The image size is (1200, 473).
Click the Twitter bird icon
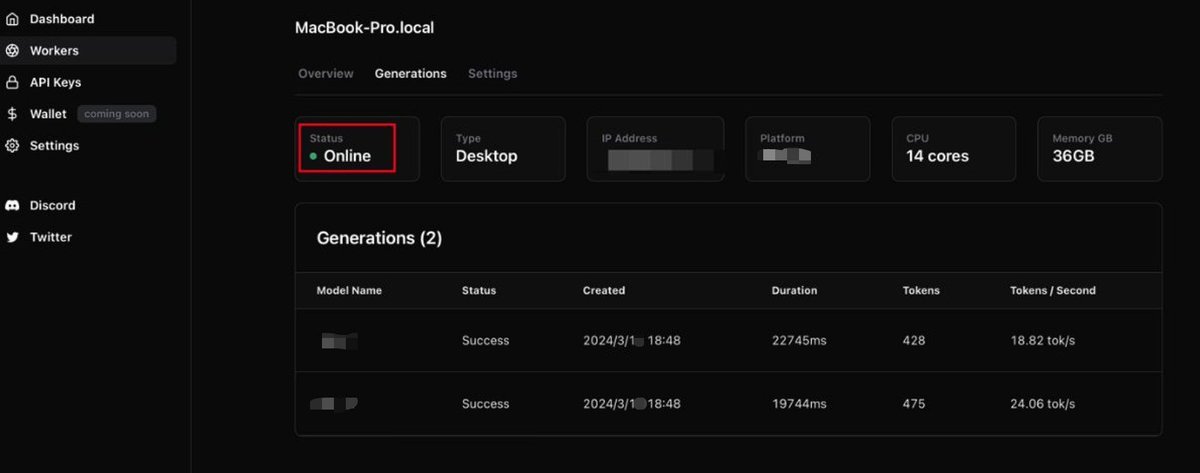pos(13,238)
